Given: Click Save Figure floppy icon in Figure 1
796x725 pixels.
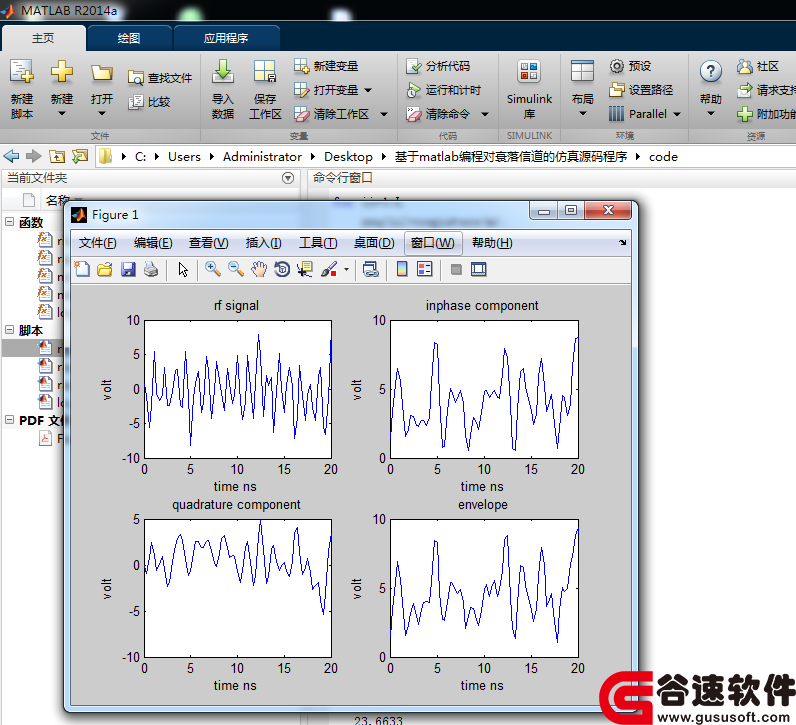Looking at the screenshot, I should click(x=128, y=269).
